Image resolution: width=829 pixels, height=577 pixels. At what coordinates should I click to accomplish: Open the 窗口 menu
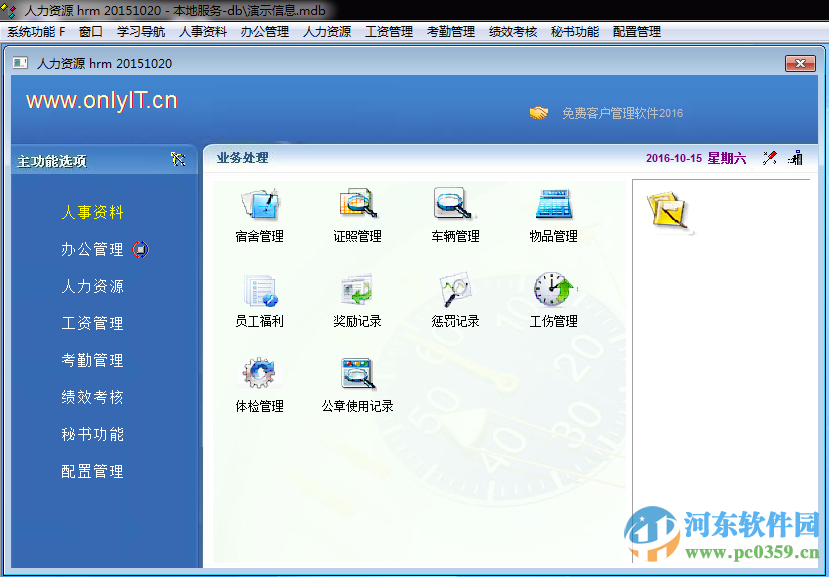(91, 32)
